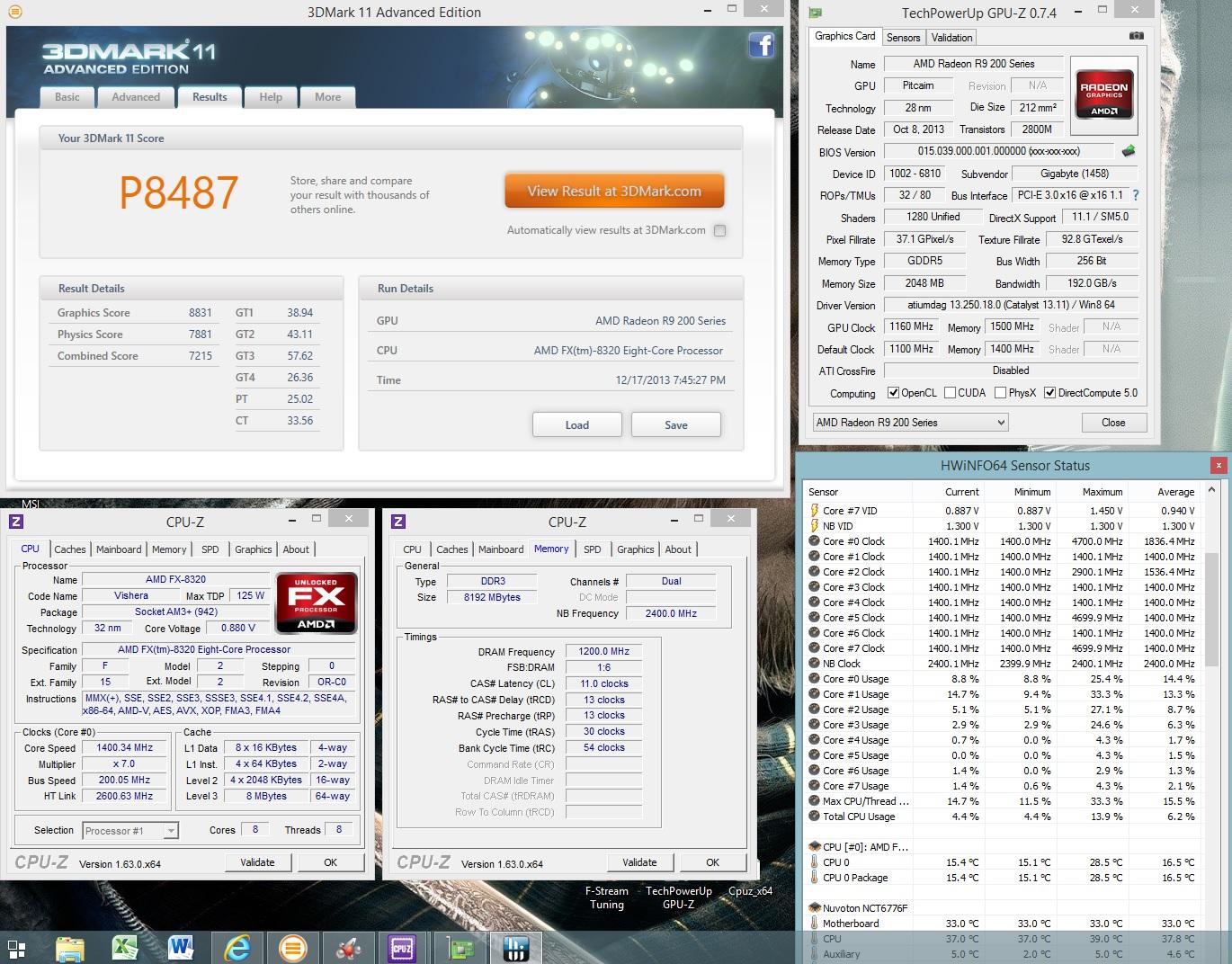Click the Nuvoton NCT6776F sensor chip icon
The height and width of the screenshot is (964, 1232).
click(x=815, y=908)
